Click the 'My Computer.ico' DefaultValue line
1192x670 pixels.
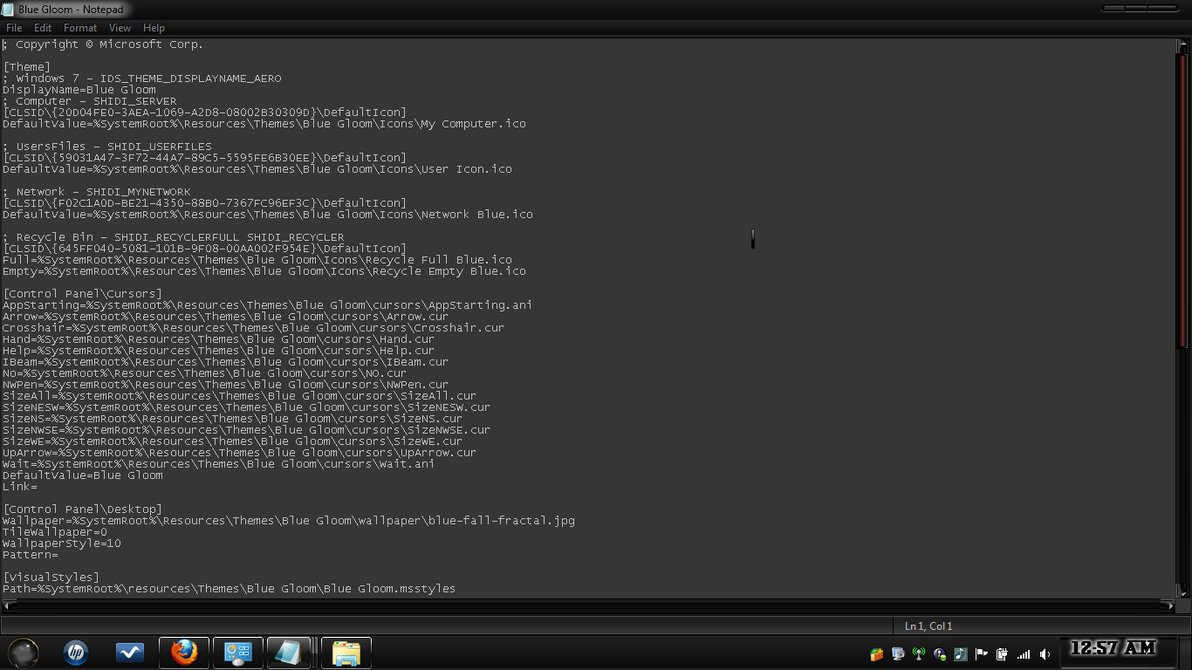(x=264, y=124)
